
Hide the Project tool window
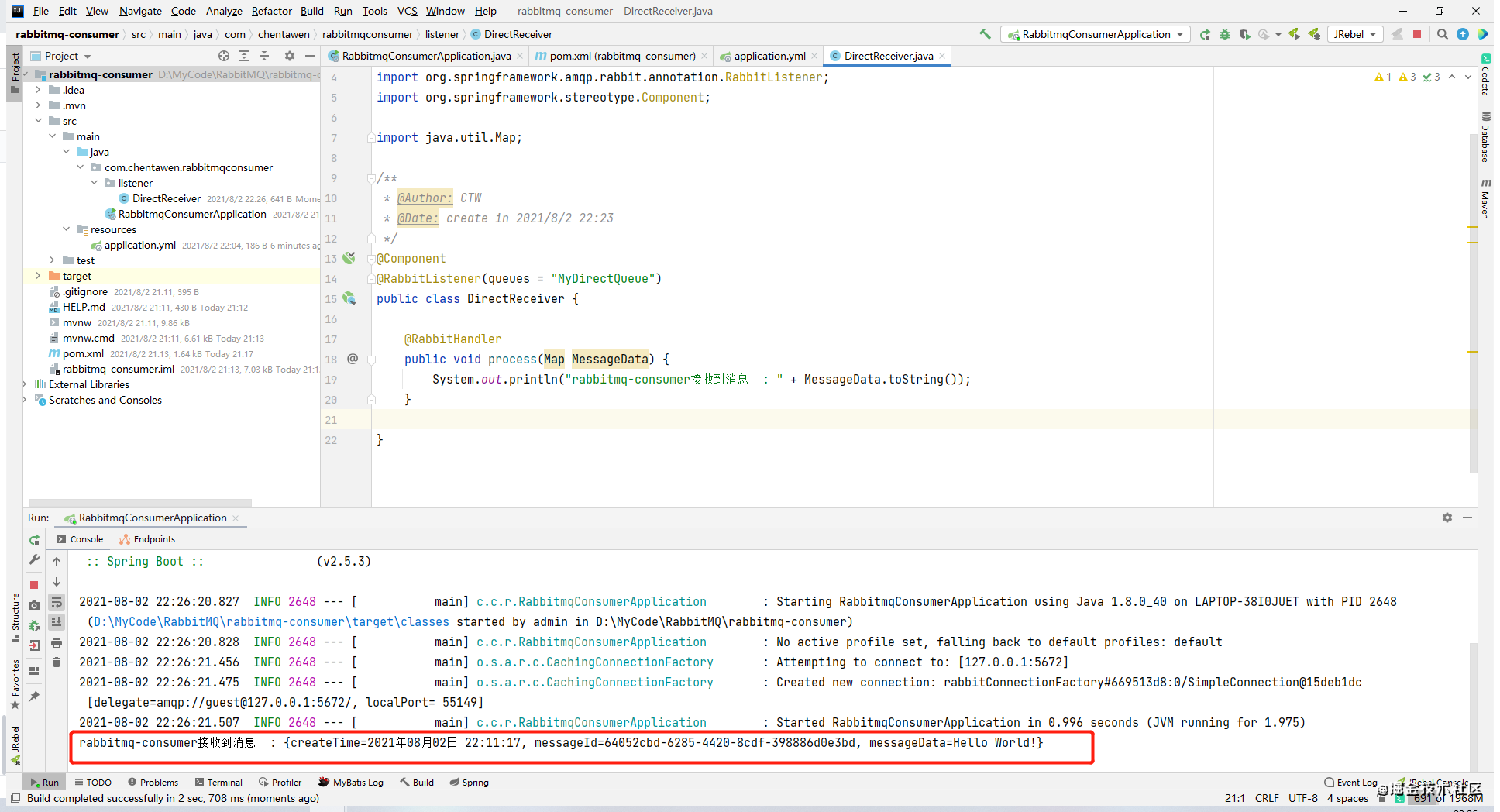coord(310,56)
